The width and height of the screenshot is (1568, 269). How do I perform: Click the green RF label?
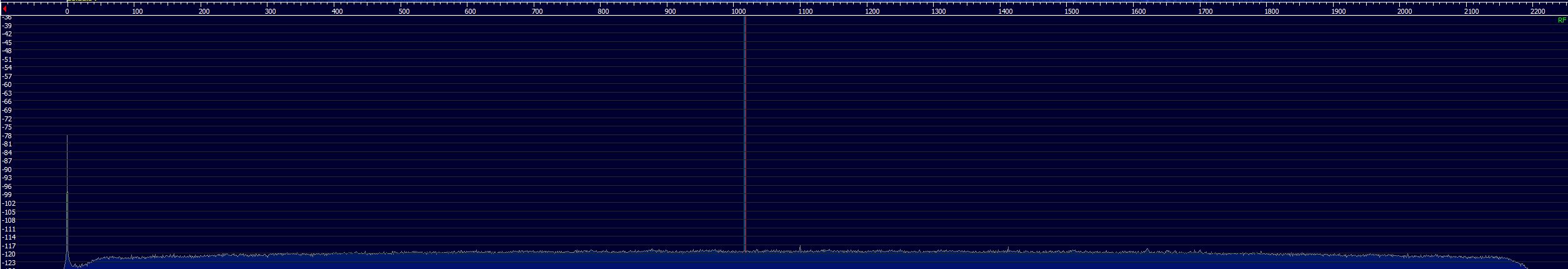[1562, 21]
